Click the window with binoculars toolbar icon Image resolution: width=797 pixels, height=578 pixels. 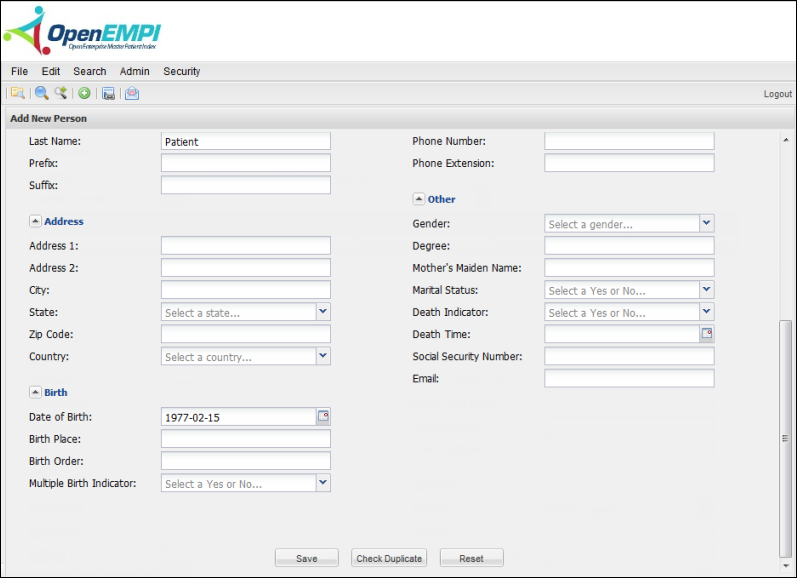coord(108,94)
